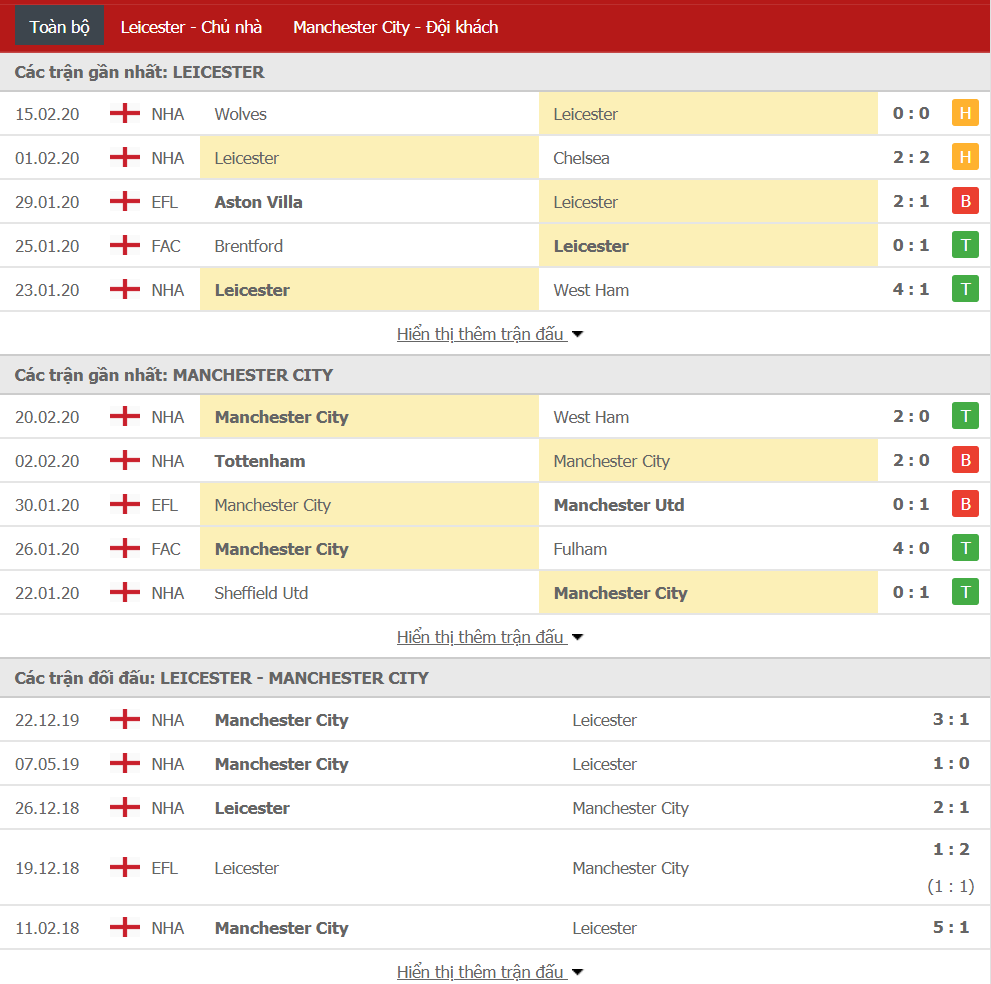This screenshot has height=984, width=991.
Task: Click the B loss badge for Aston Villa match
Action: point(965,202)
